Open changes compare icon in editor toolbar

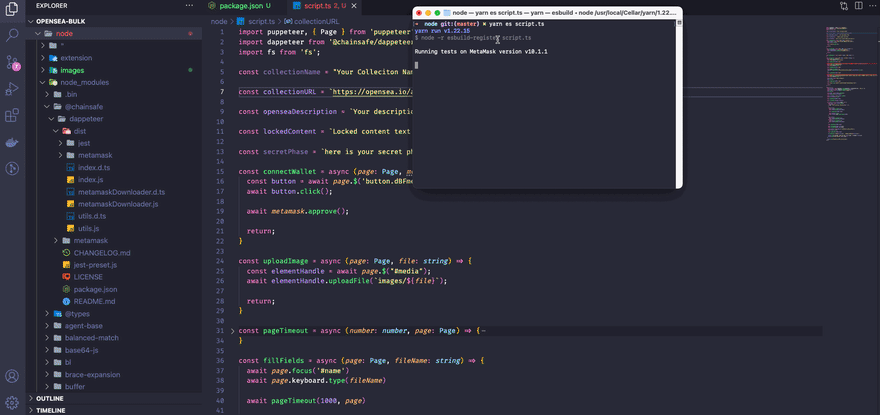[842, 6]
